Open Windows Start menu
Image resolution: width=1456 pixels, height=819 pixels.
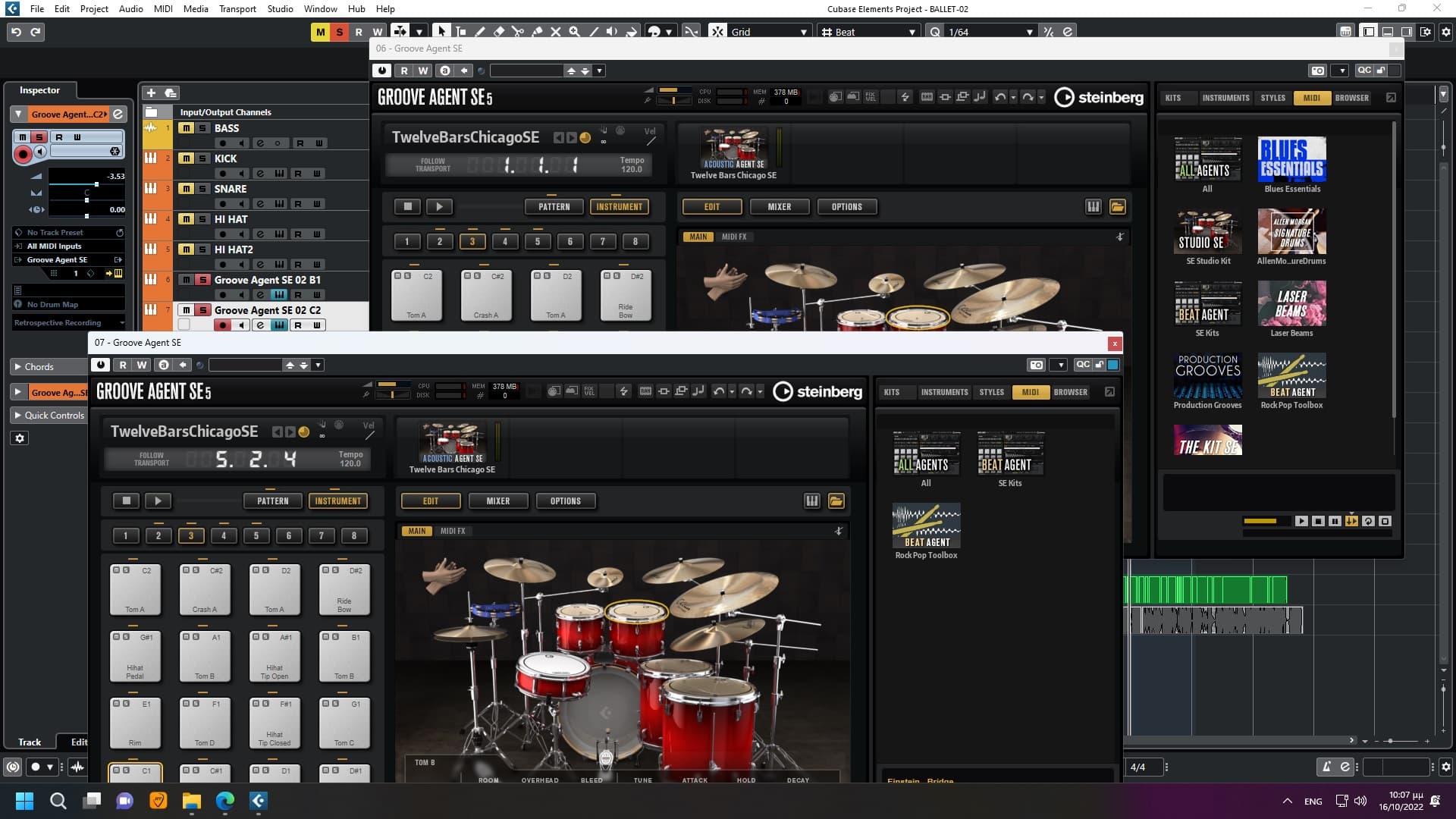point(24,800)
